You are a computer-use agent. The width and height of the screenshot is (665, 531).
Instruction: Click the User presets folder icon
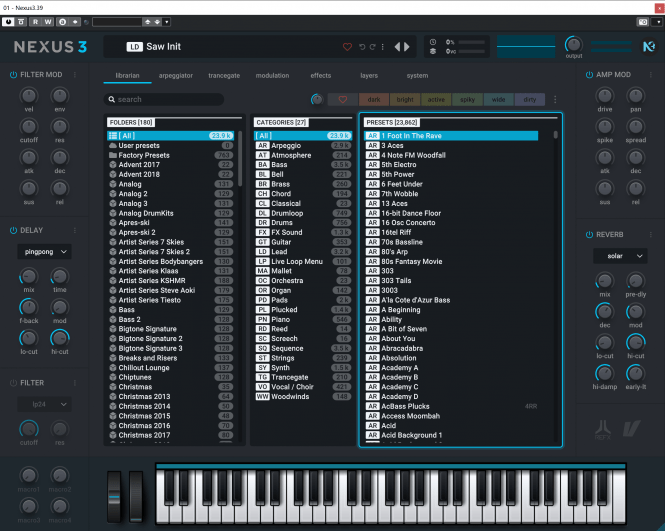pos(113,145)
